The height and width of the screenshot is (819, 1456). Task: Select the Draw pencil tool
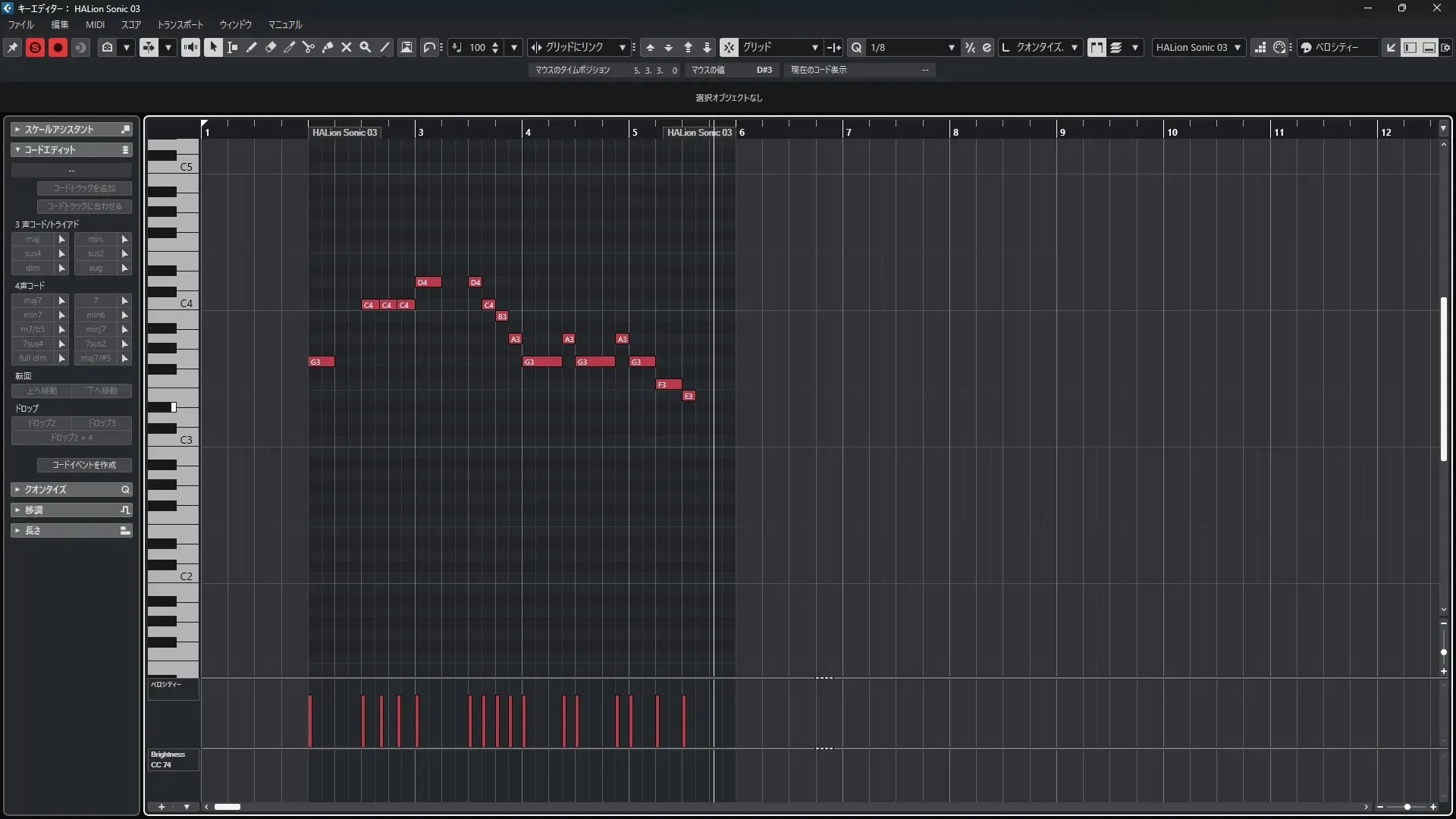(251, 47)
